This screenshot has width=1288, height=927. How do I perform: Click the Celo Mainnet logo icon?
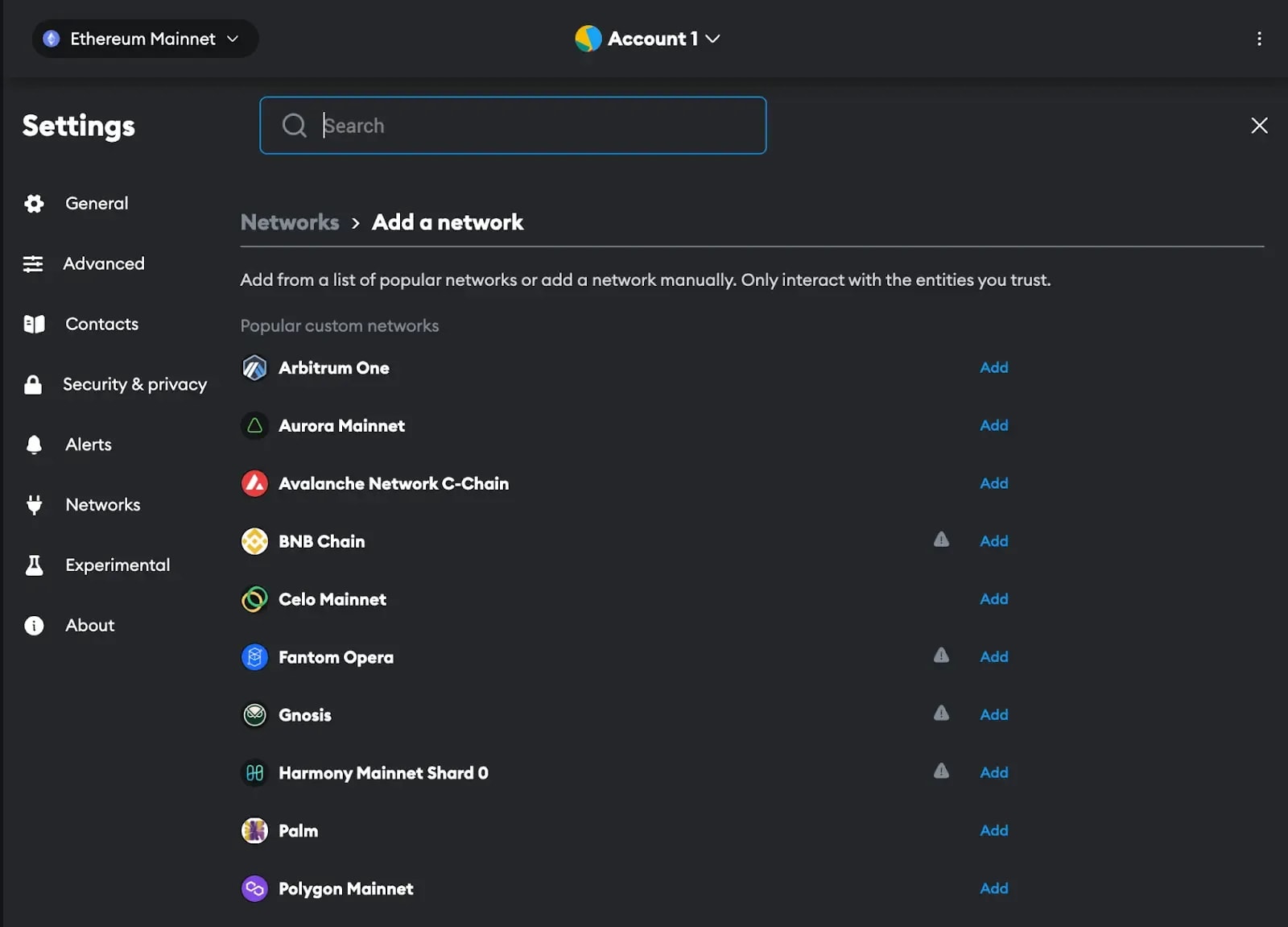tap(254, 600)
